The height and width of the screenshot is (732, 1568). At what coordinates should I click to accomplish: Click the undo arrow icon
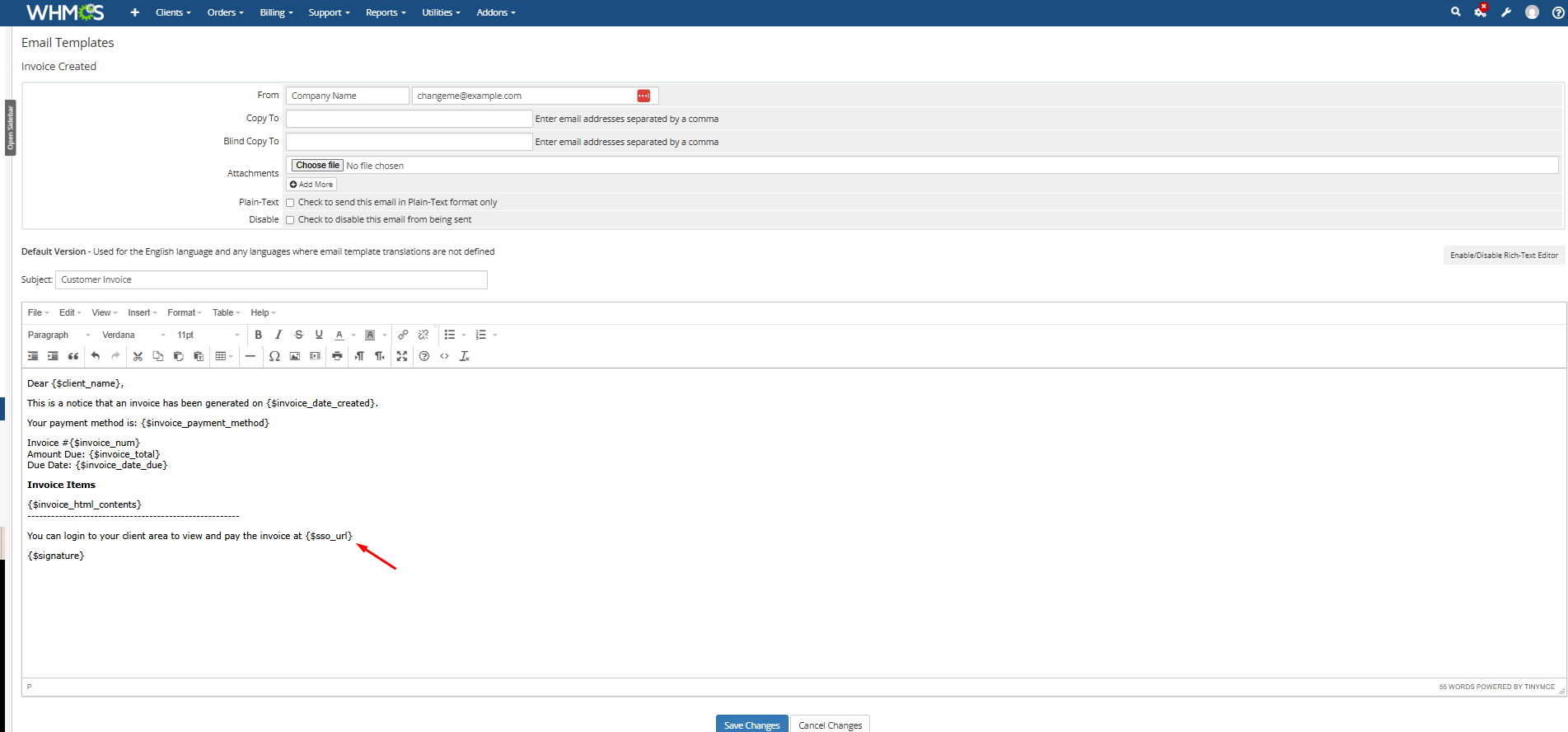click(96, 356)
